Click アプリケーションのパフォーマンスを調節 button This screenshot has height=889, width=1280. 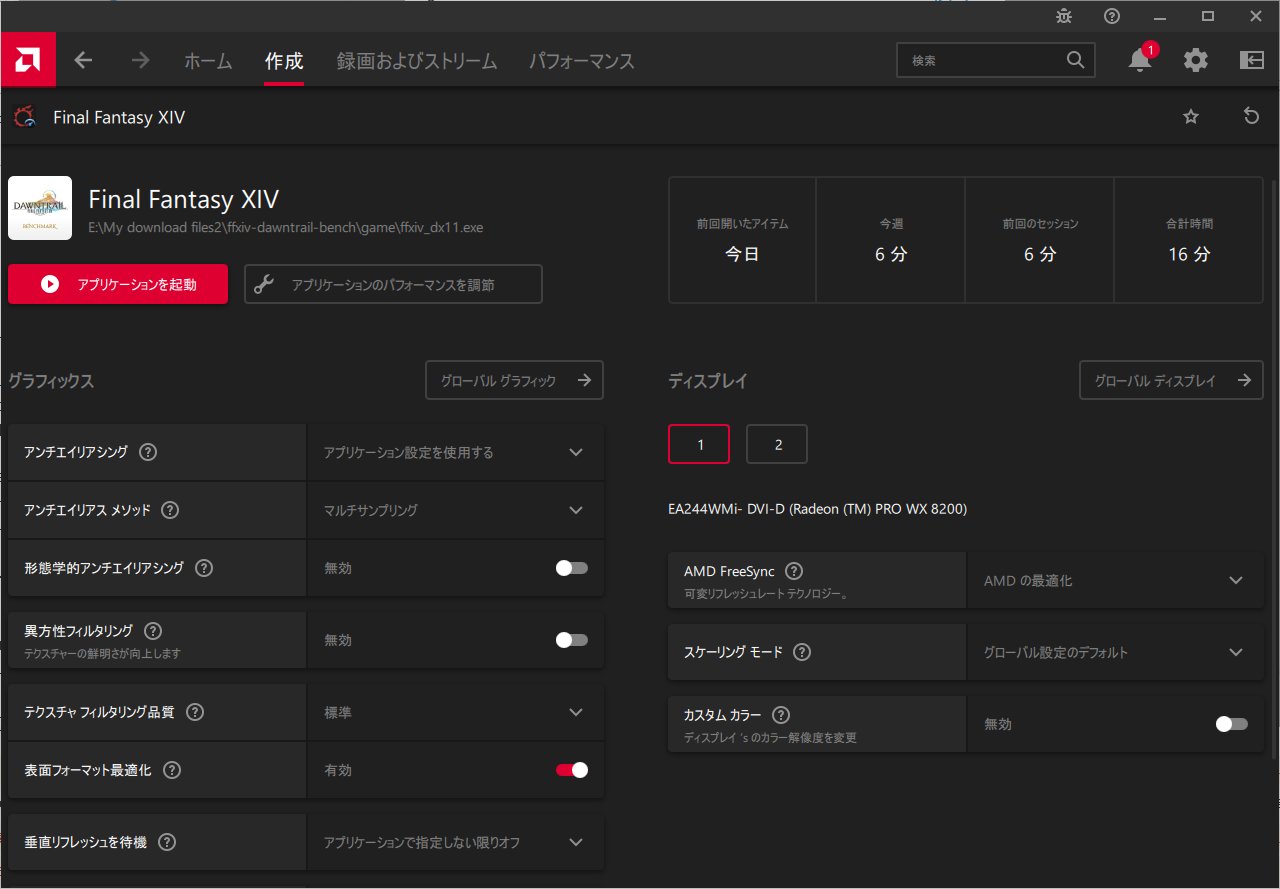tap(393, 284)
